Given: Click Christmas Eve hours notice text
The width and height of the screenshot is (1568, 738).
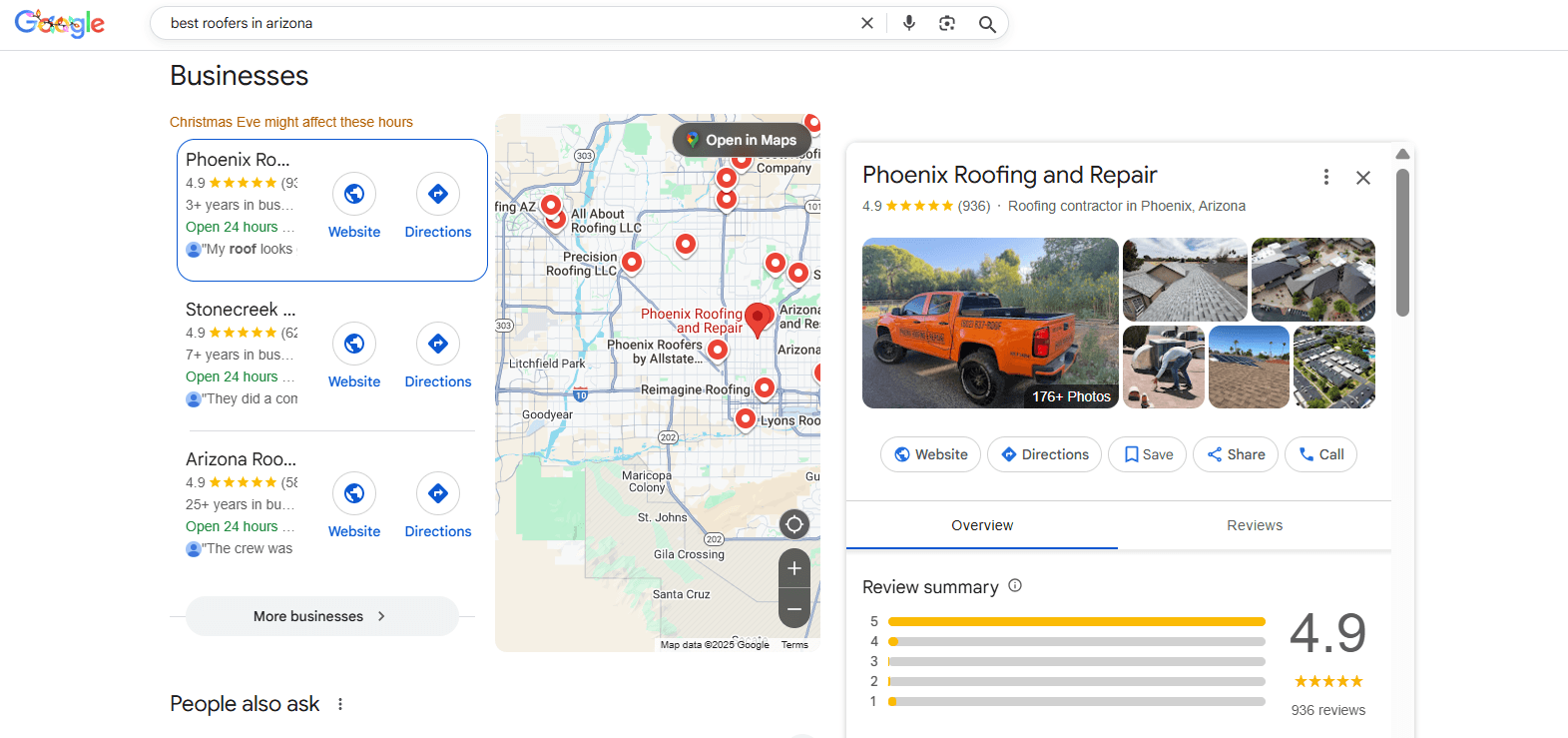Looking at the screenshot, I should coord(291,122).
